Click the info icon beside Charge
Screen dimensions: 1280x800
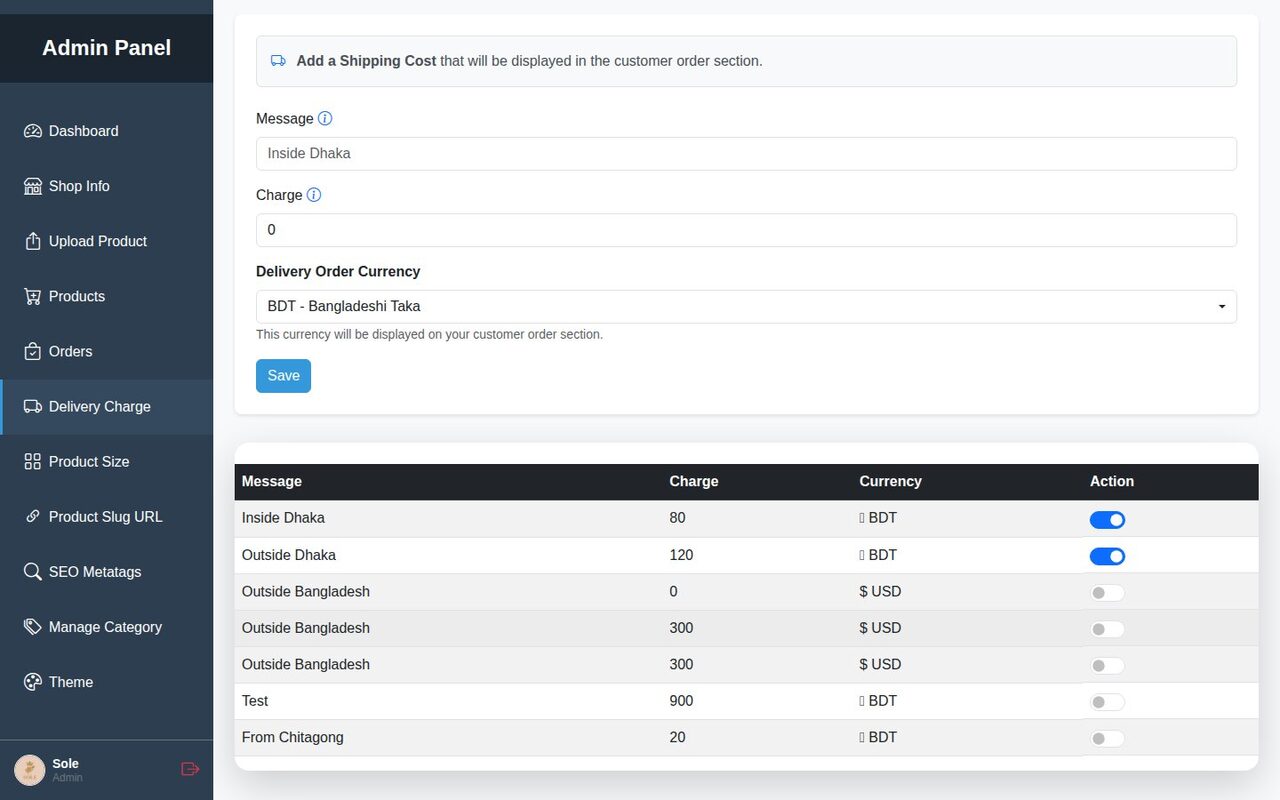[x=314, y=195]
